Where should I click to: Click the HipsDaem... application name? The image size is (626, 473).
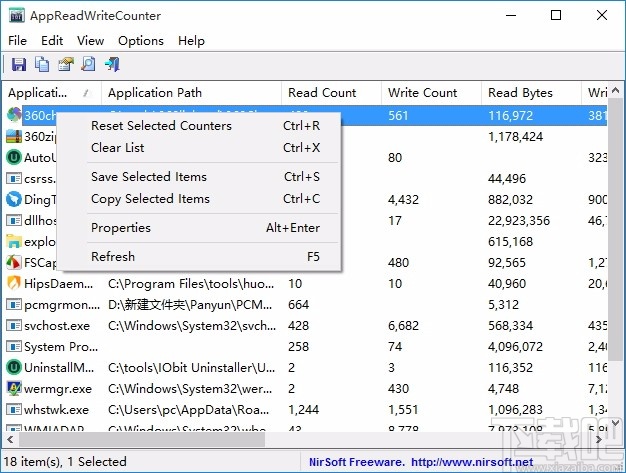click(59, 284)
